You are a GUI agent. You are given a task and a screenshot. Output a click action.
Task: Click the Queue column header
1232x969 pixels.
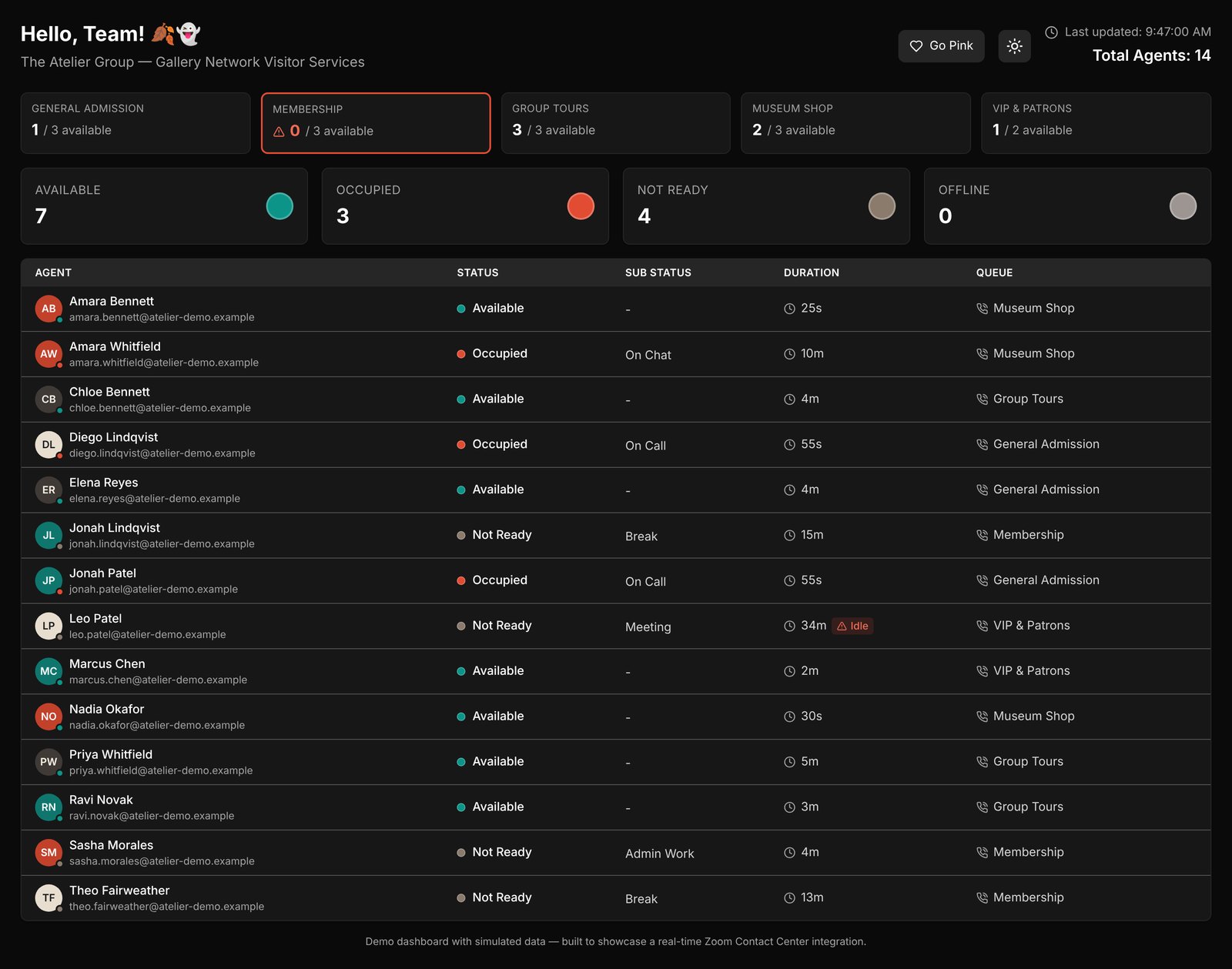pyautogui.click(x=994, y=272)
